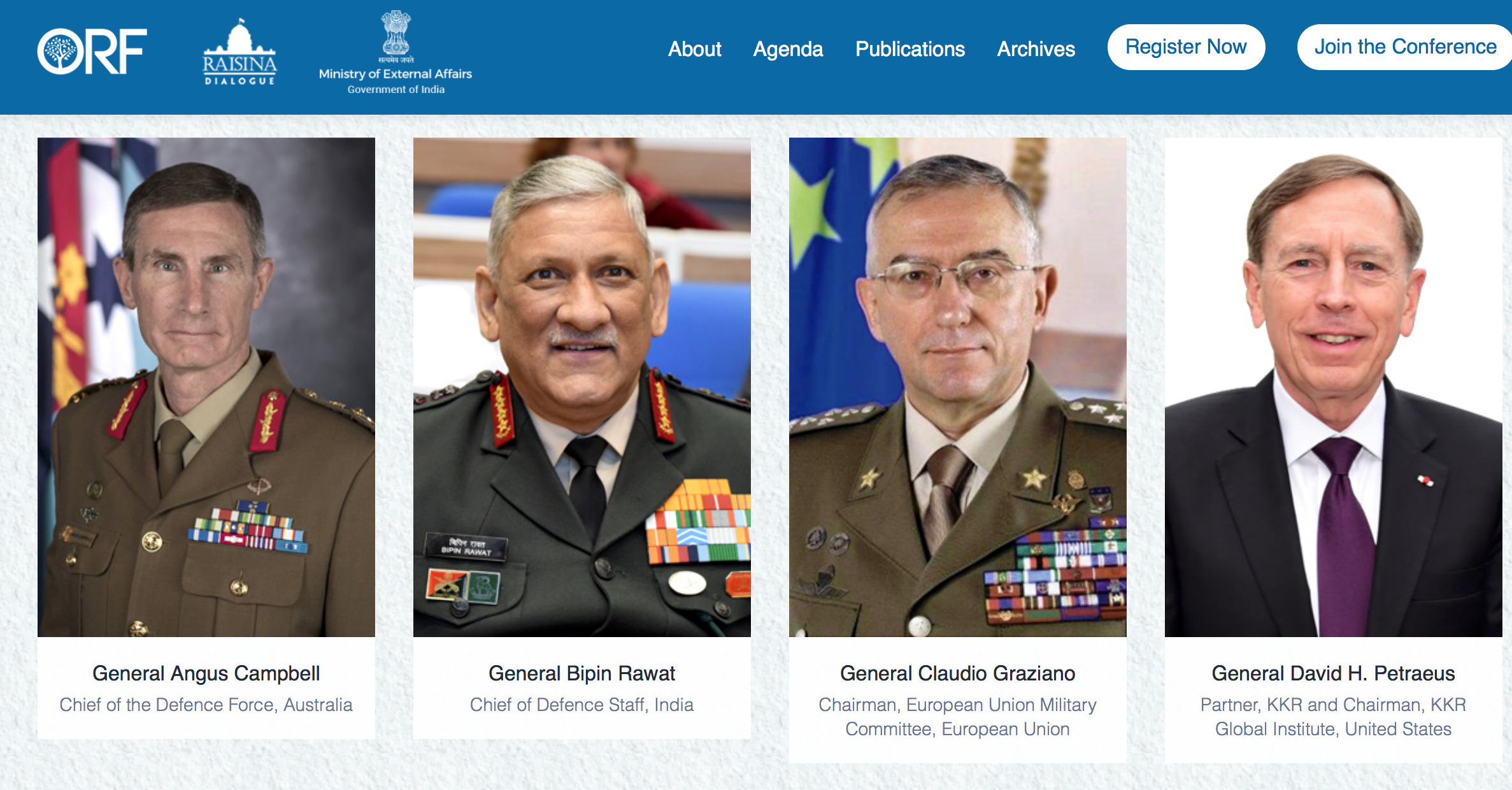The height and width of the screenshot is (790, 1512).
Task: Open the Raisina Dialogue logo
Action: (239, 52)
